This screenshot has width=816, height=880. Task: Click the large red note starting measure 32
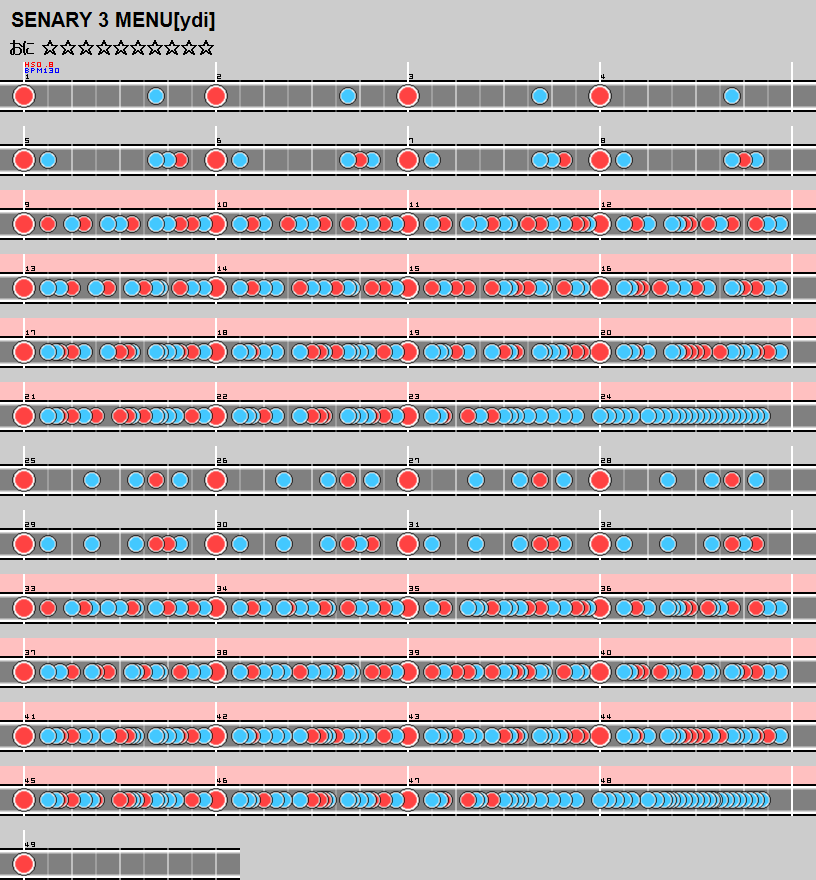coord(599,544)
